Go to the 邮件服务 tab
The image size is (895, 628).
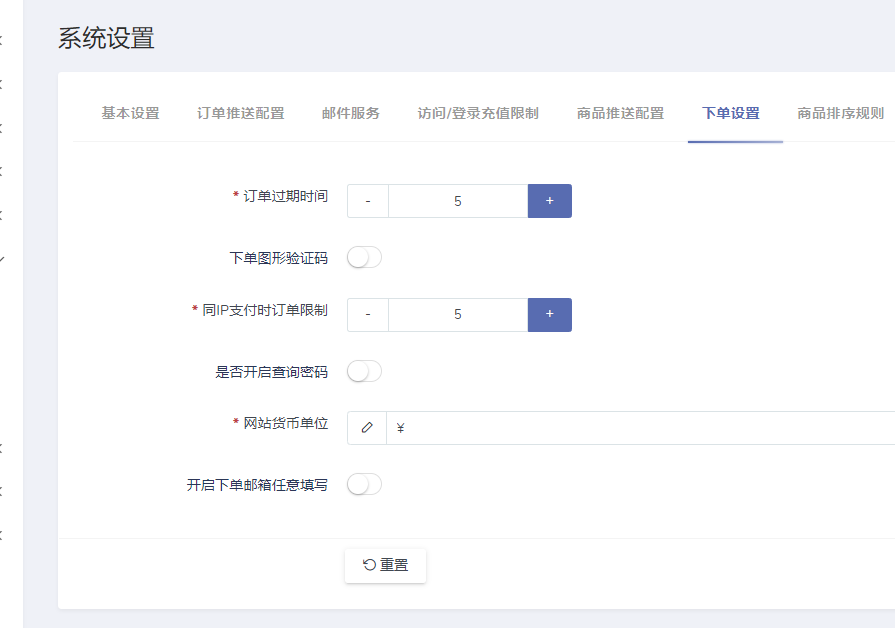[351, 113]
